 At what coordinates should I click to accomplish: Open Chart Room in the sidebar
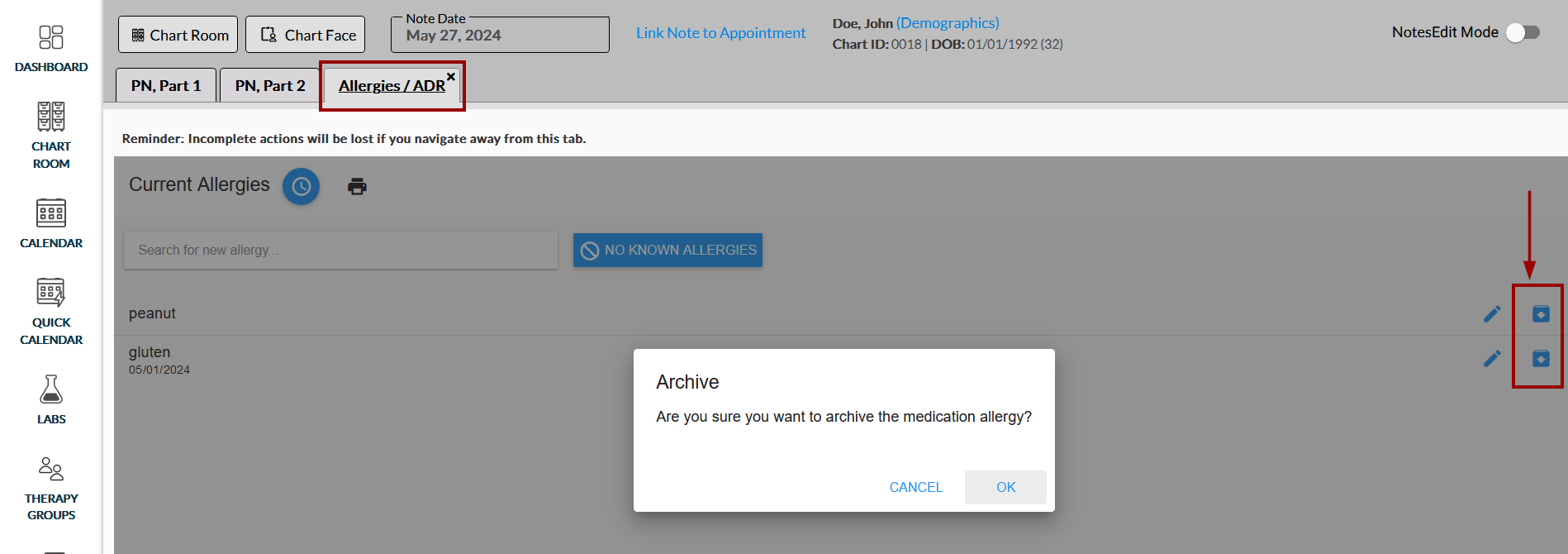[51, 135]
